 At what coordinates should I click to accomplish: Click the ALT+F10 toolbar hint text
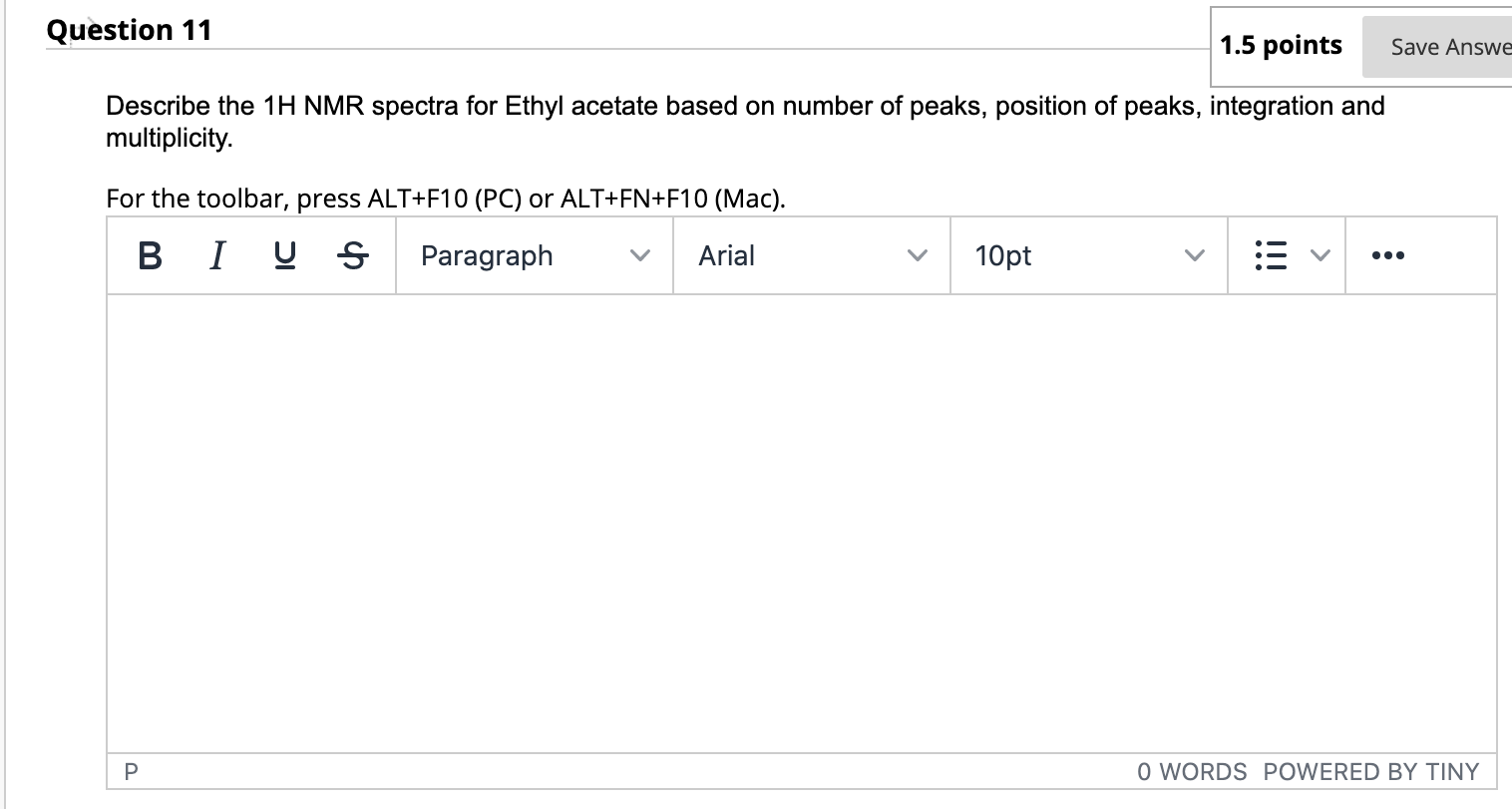[446, 199]
